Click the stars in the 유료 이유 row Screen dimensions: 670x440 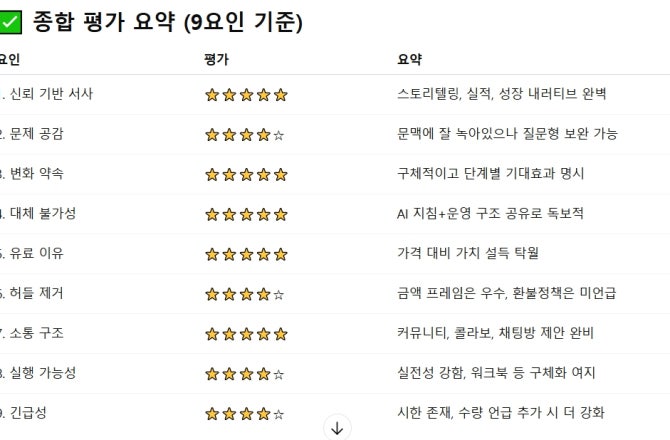(246, 255)
